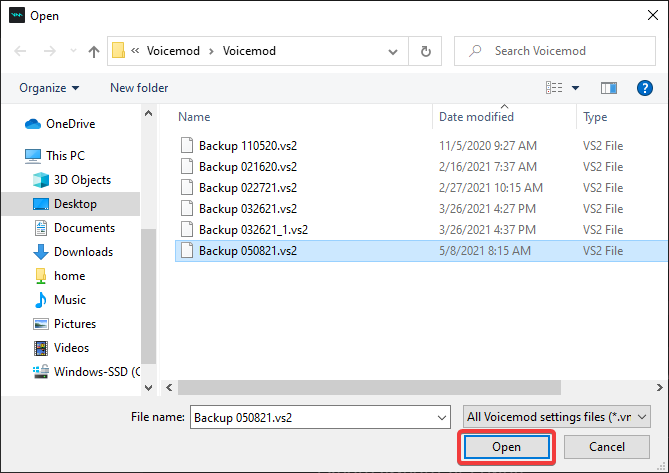Screen dimensions: 669x473
Task: Select Desktop in navigation pane
Action: [x=71, y=204]
